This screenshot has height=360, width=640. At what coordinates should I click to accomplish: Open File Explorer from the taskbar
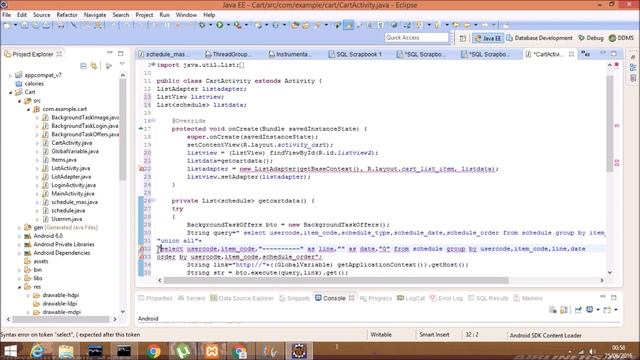tap(66, 351)
